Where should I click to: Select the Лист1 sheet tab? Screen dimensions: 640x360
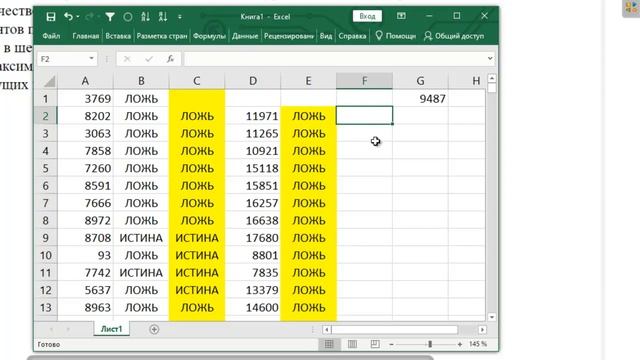(111, 329)
